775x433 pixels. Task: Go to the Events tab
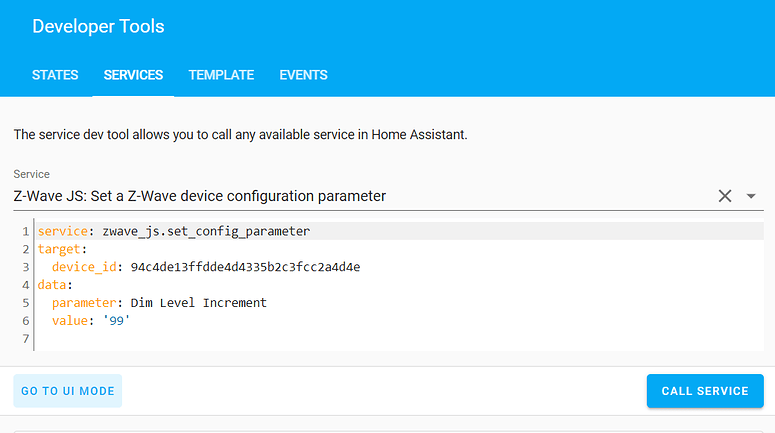pos(303,75)
